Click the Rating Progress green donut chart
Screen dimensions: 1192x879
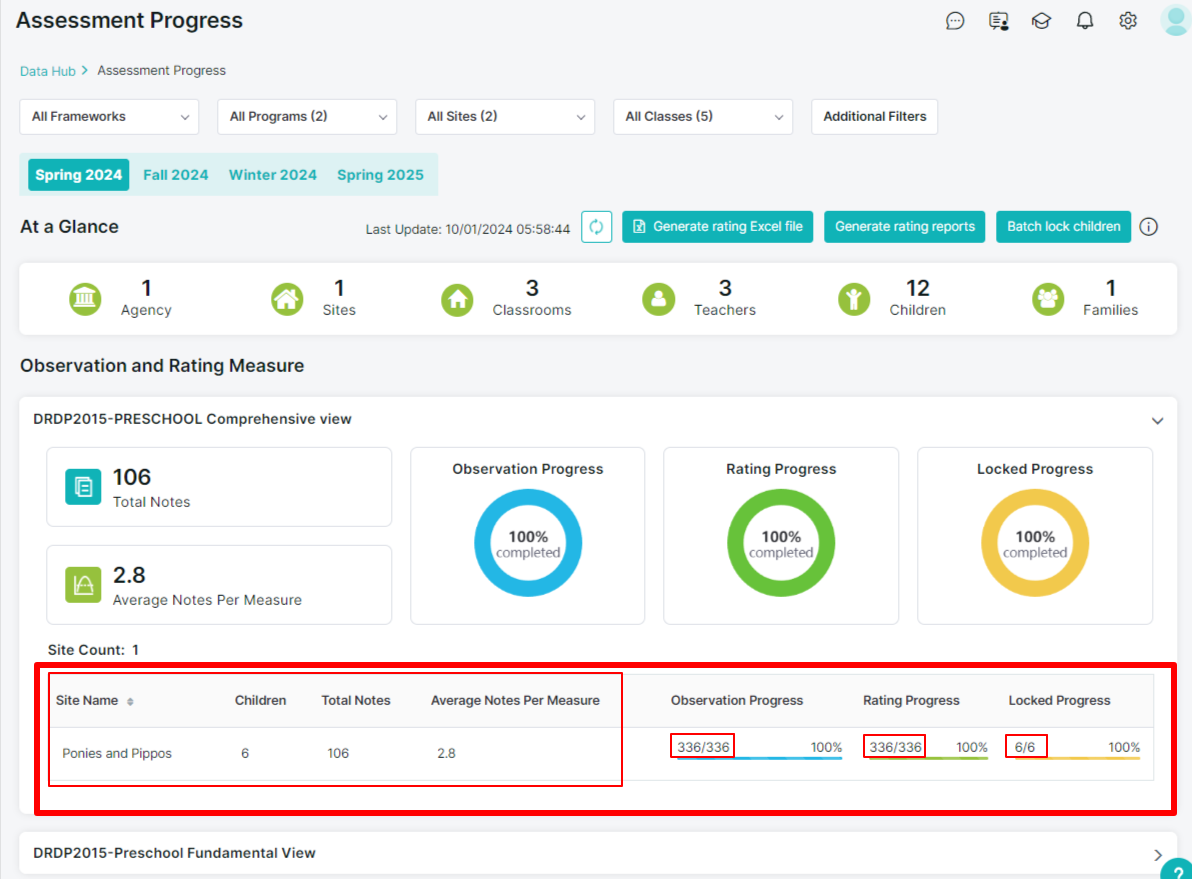click(x=781, y=543)
